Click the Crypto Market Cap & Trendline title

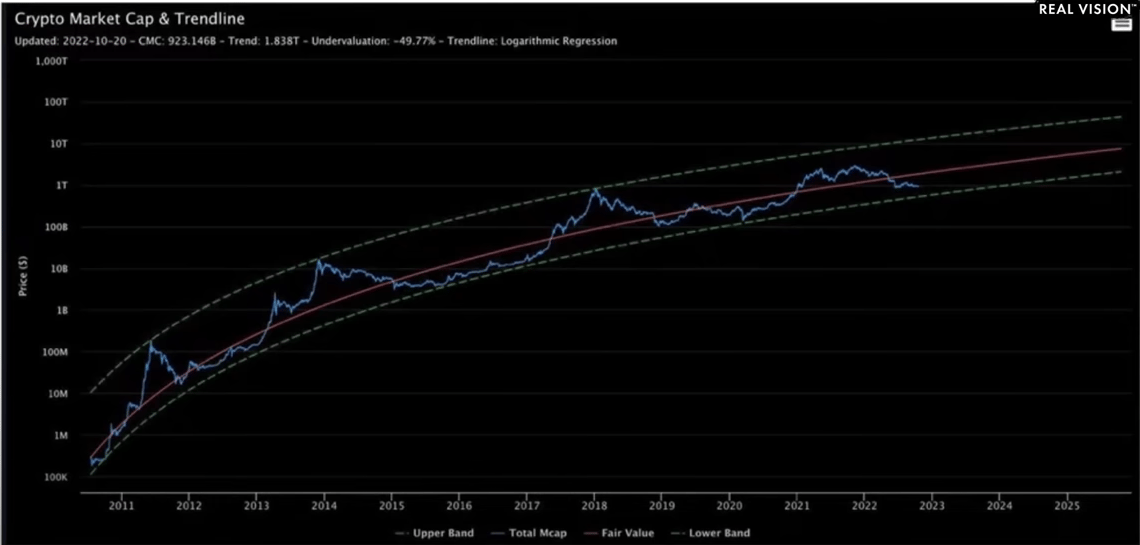(x=129, y=18)
